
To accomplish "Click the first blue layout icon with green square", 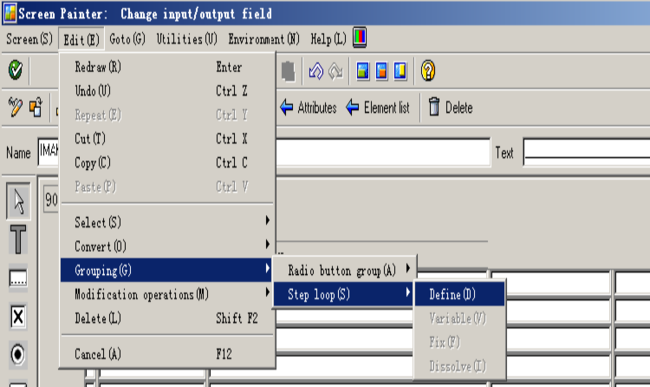I will tap(363, 71).
